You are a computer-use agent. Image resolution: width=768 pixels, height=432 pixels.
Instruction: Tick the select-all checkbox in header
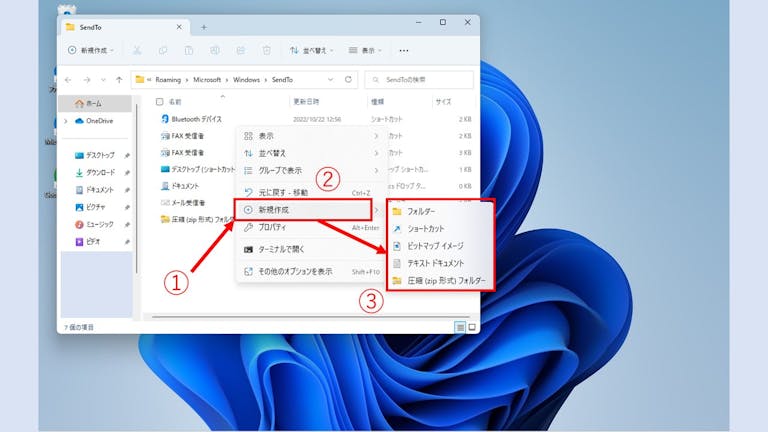[x=159, y=102]
